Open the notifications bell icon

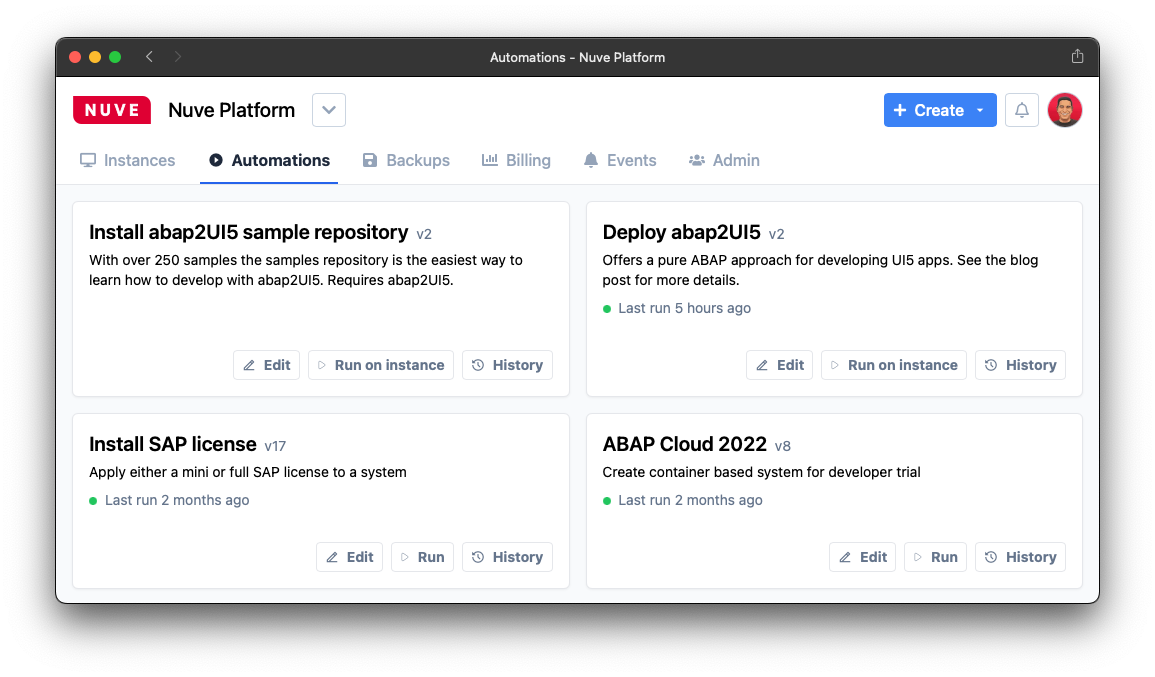point(1022,110)
